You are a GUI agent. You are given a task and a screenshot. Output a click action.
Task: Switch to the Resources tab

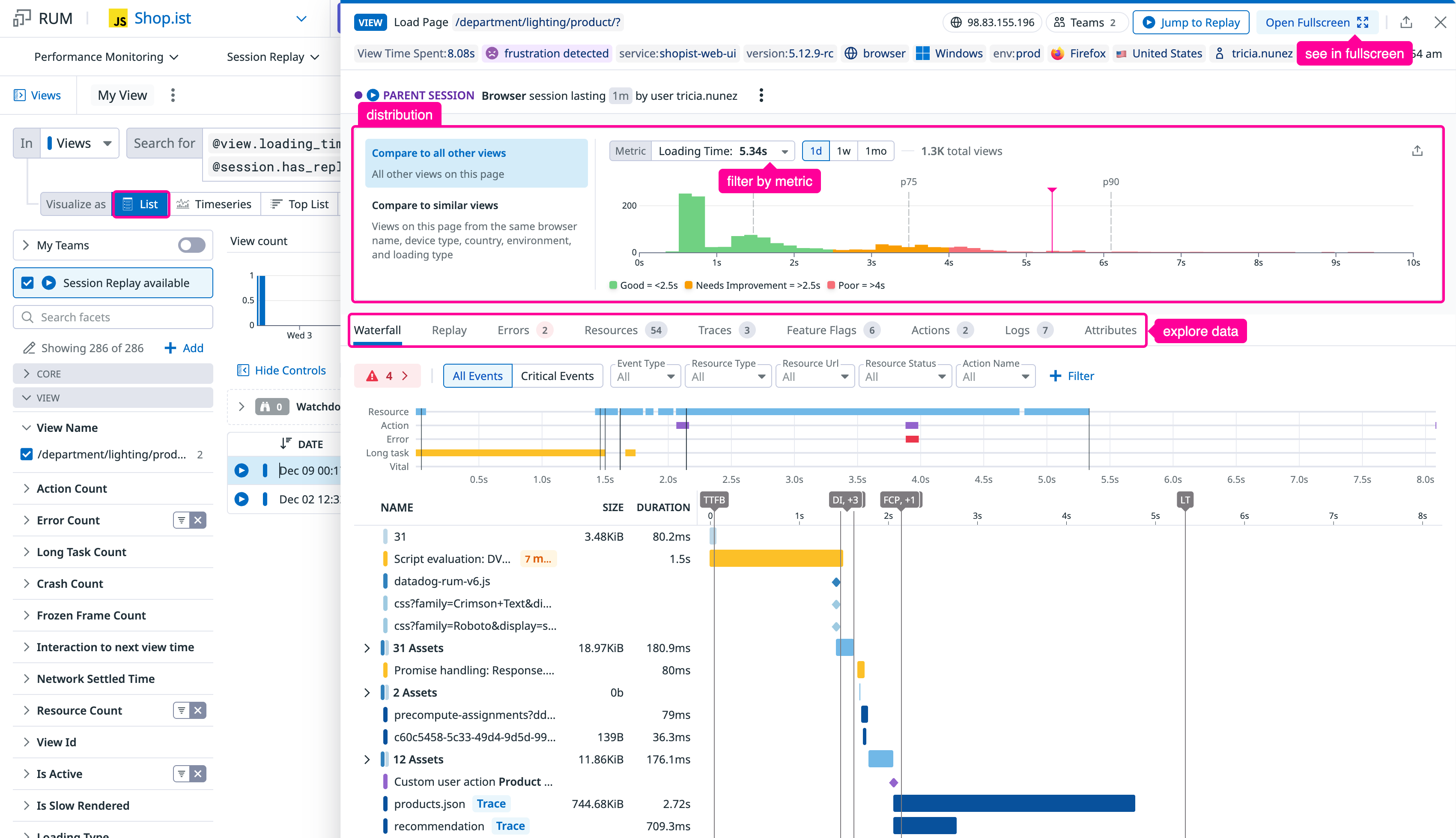coord(611,330)
